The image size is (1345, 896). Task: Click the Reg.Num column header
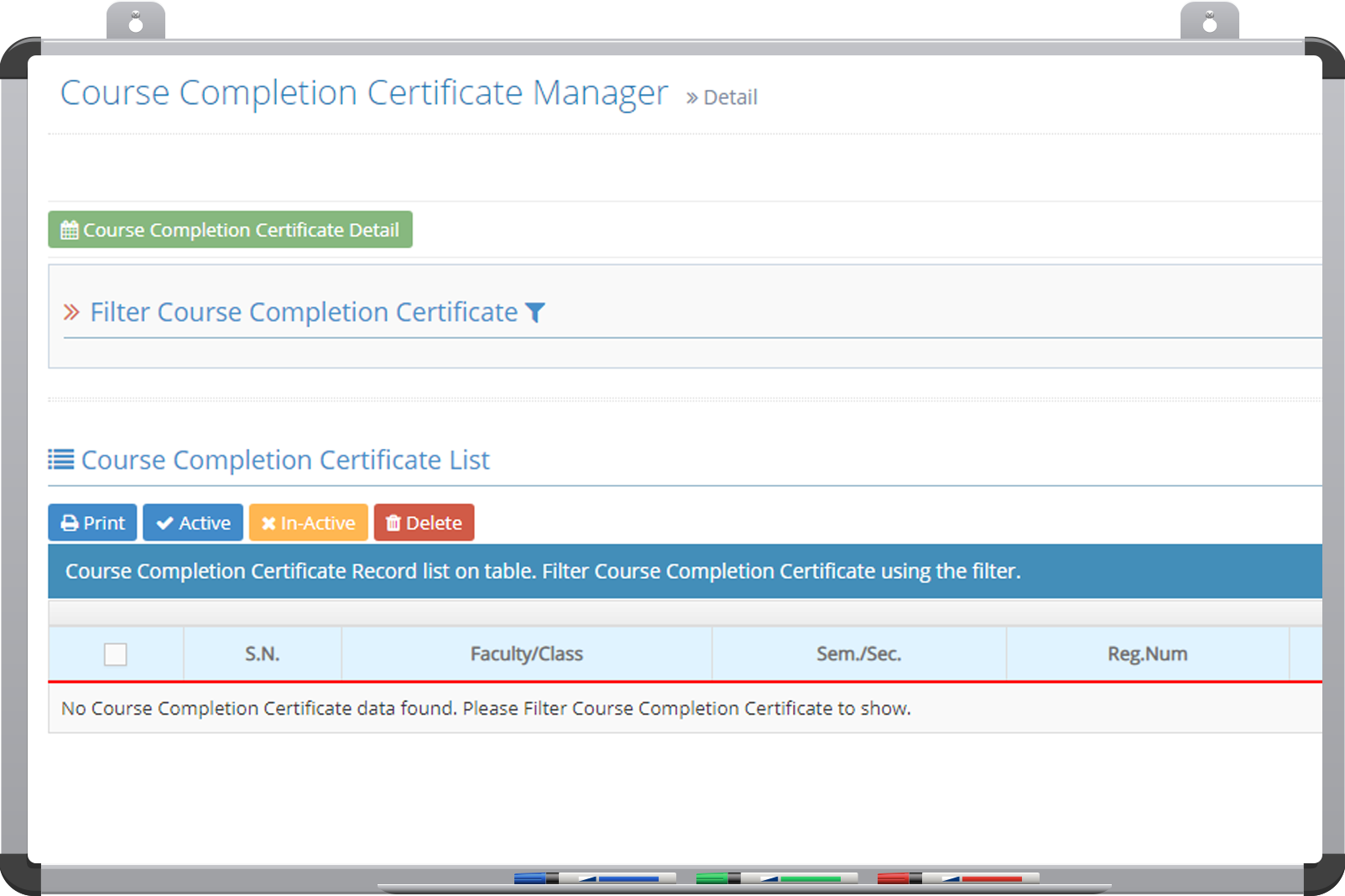click(1148, 654)
